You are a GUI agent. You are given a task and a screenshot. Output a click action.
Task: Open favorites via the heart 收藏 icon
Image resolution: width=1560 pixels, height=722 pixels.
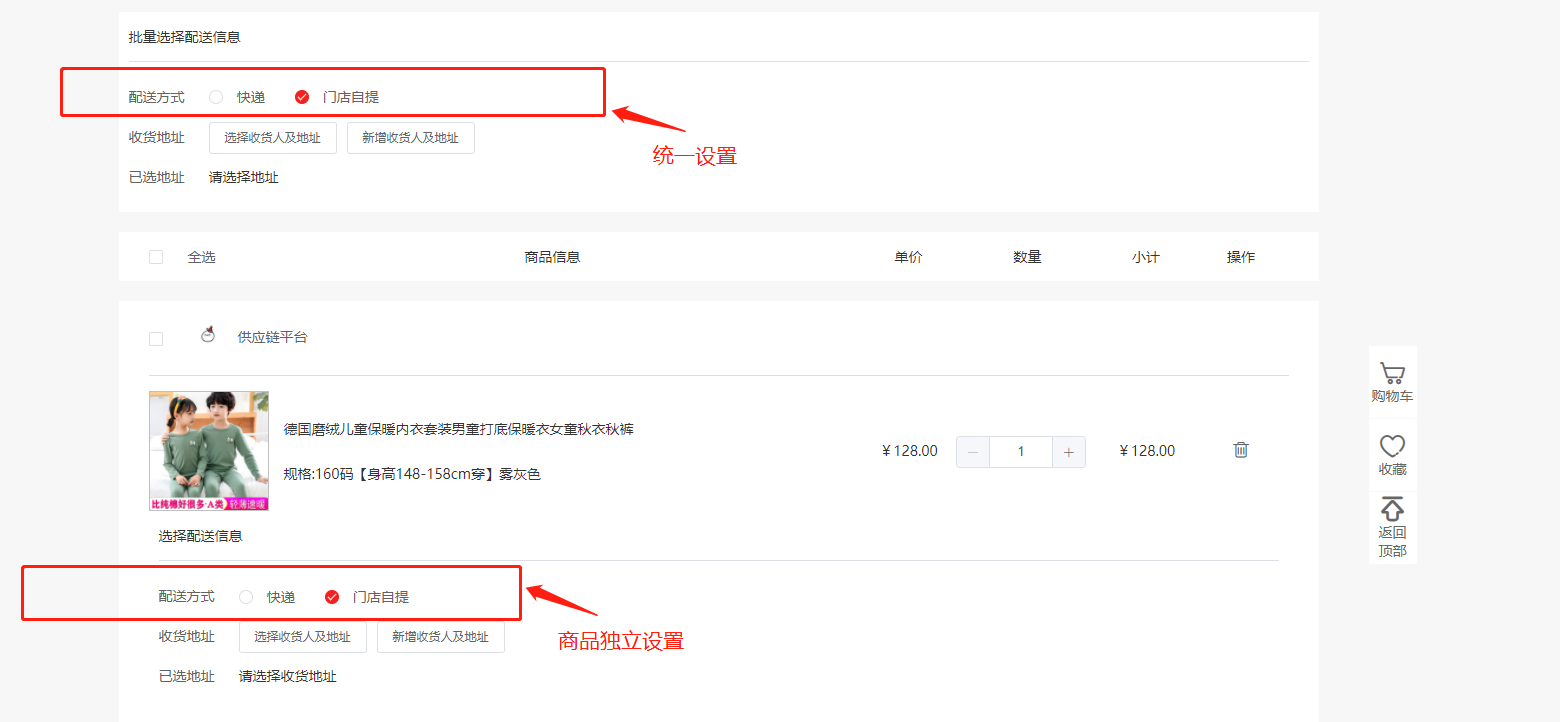coord(1392,446)
